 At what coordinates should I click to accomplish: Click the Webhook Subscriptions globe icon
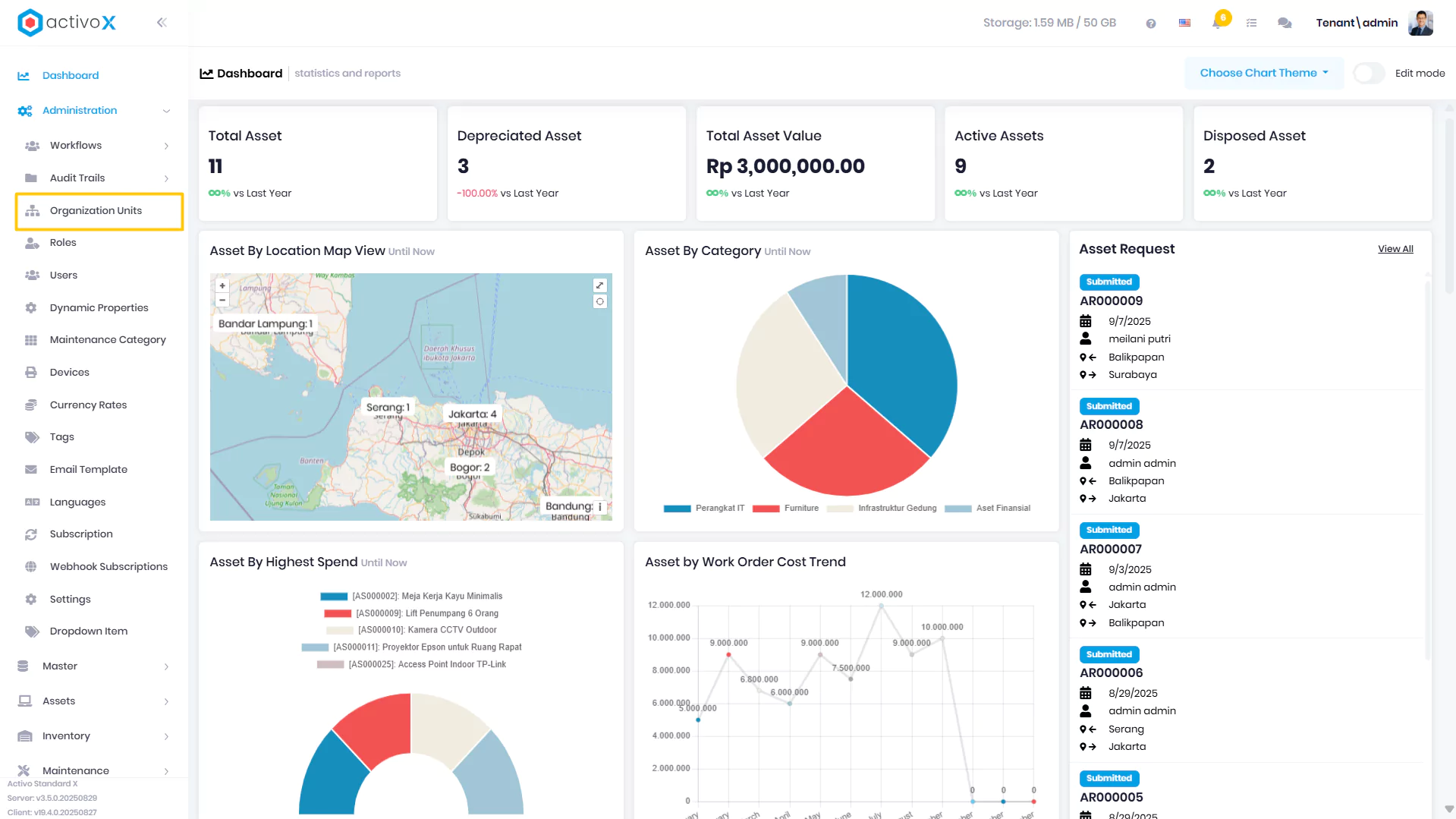31,567
